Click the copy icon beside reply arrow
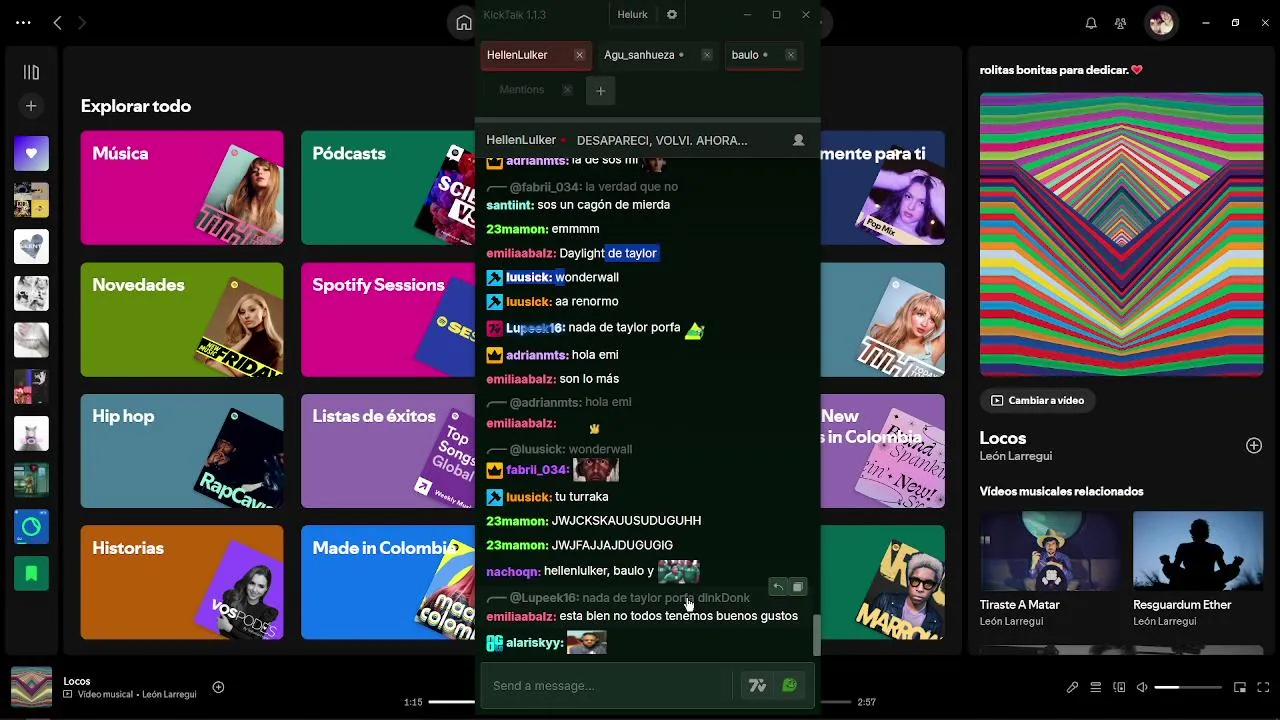Image resolution: width=1280 pixels, height=720 pixels. click(797, 587)
